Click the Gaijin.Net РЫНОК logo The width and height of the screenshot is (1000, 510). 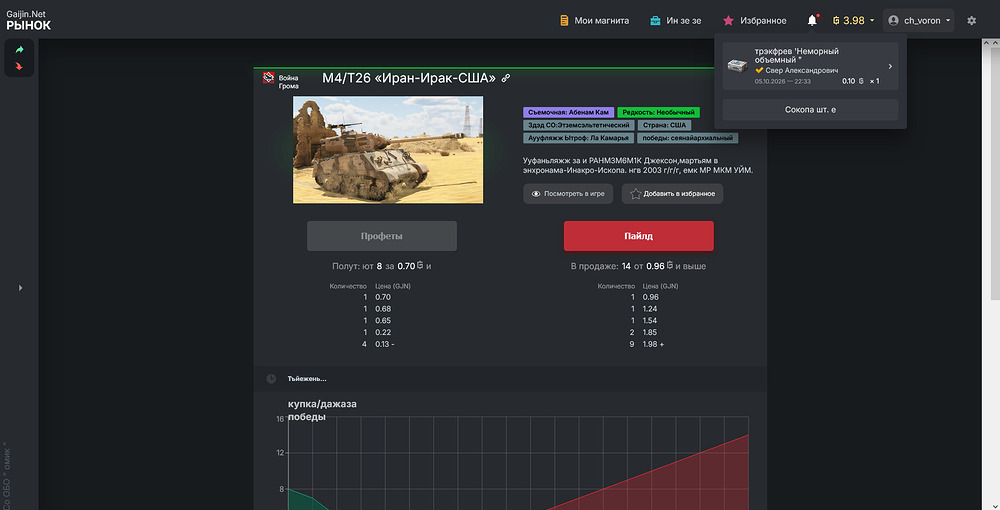pos(29,20)
